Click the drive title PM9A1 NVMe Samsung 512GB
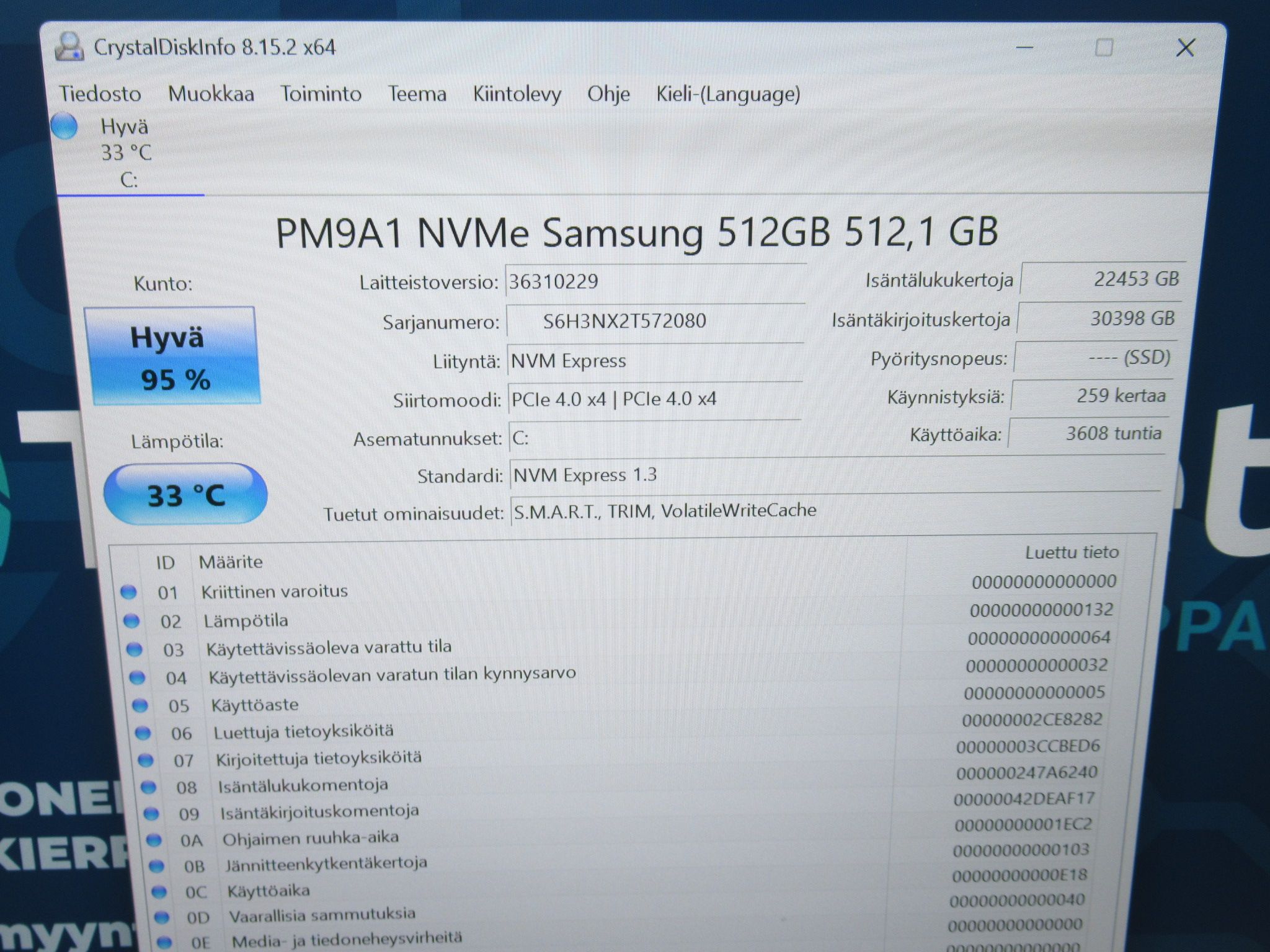The width and height of the screenshot is (1270, 952). pos(637,232)
